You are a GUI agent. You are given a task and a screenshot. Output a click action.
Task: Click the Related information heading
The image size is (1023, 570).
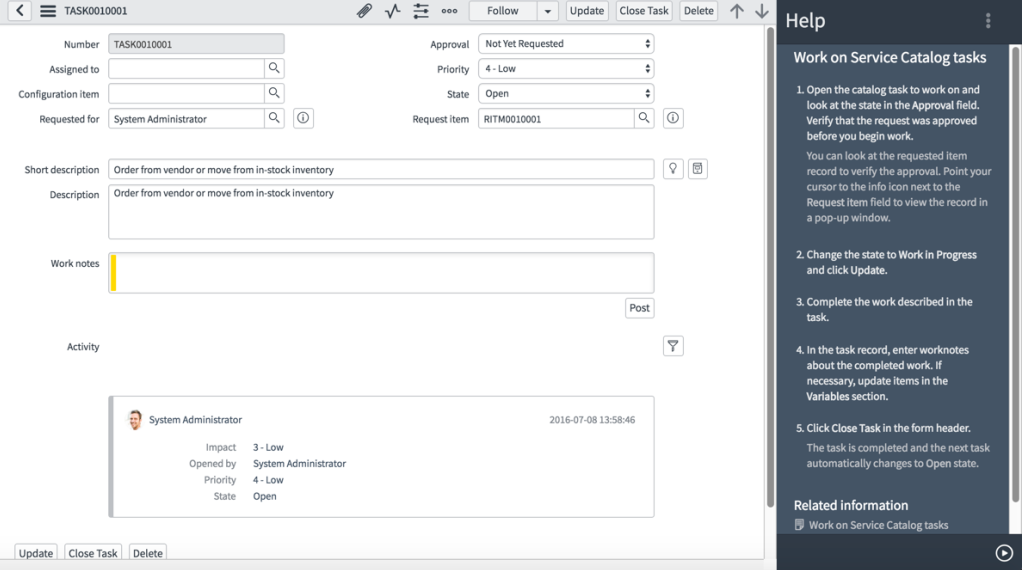point(851,505)
